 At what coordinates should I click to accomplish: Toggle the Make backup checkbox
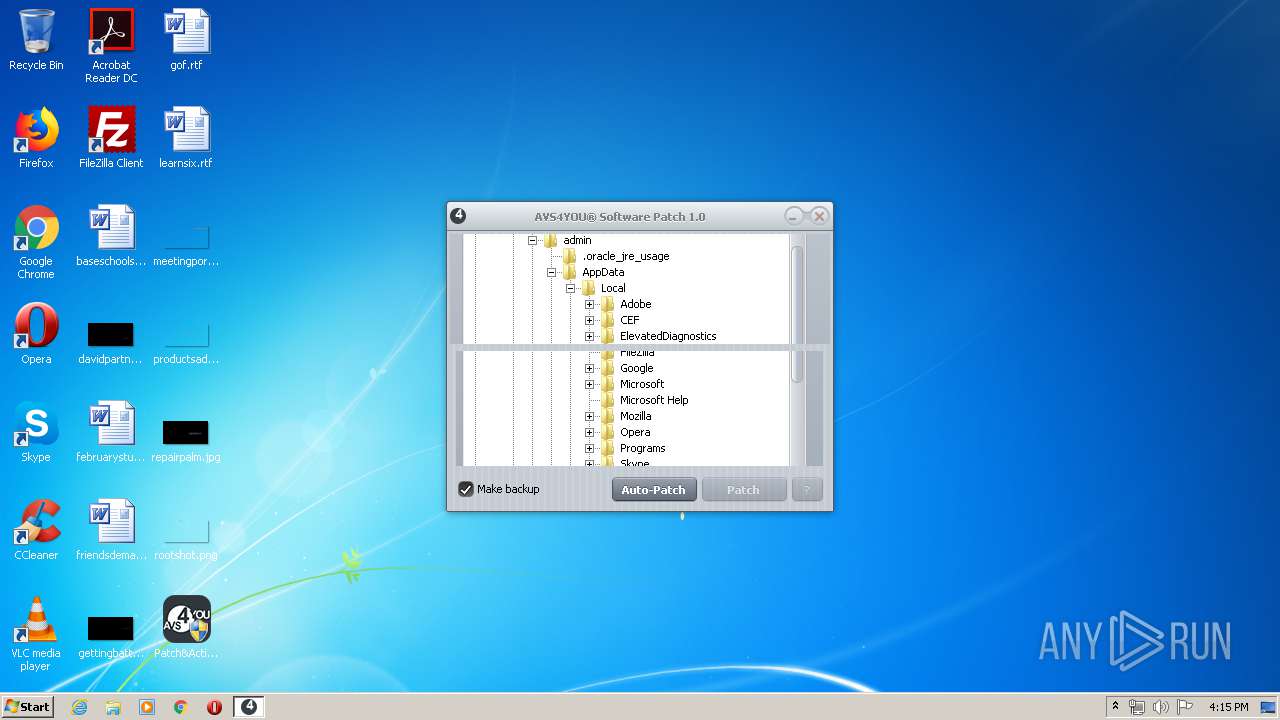coord(465,489)
